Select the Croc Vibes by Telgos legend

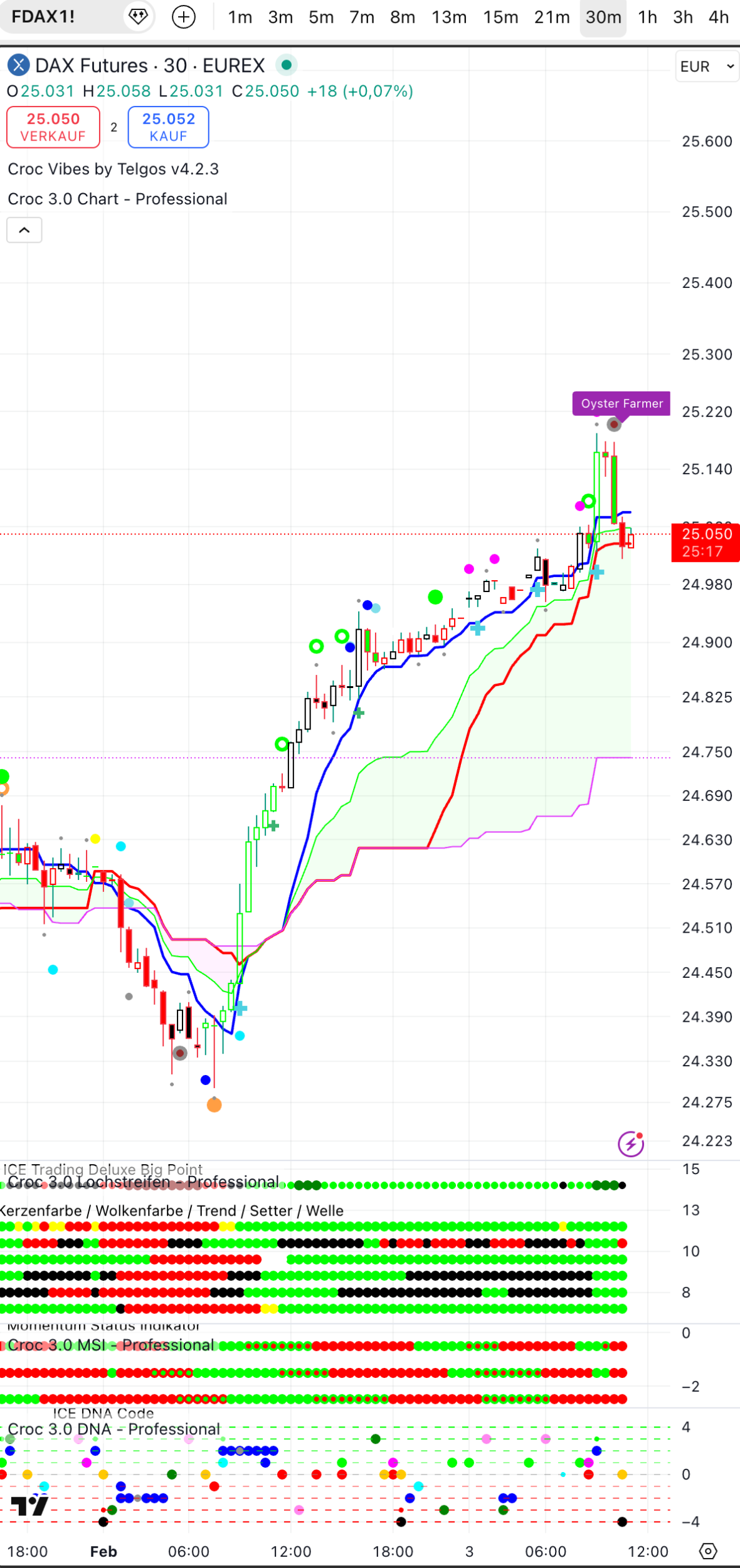[x=114, y=169]
